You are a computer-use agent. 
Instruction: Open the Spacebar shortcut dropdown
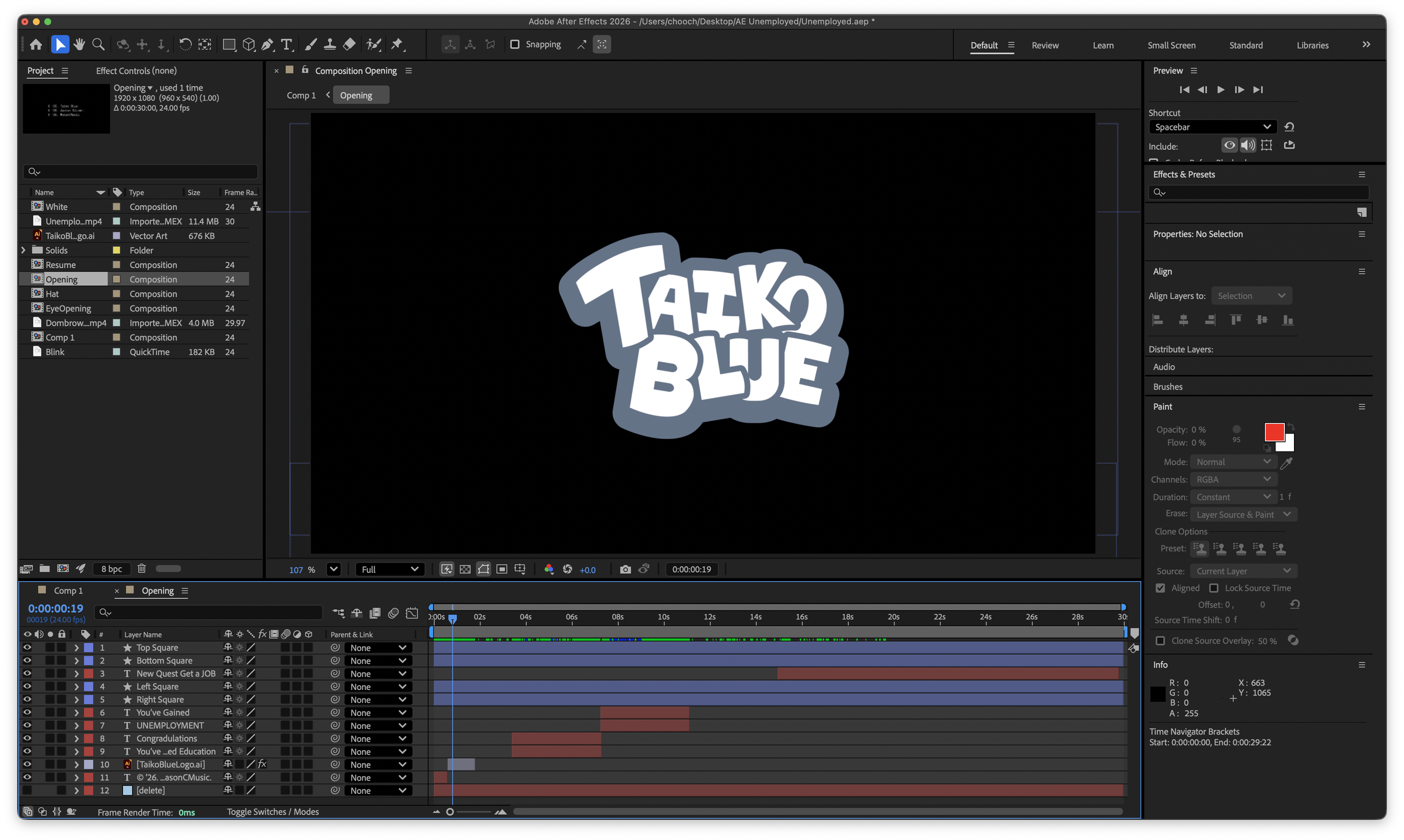[x=1212, y=127]
